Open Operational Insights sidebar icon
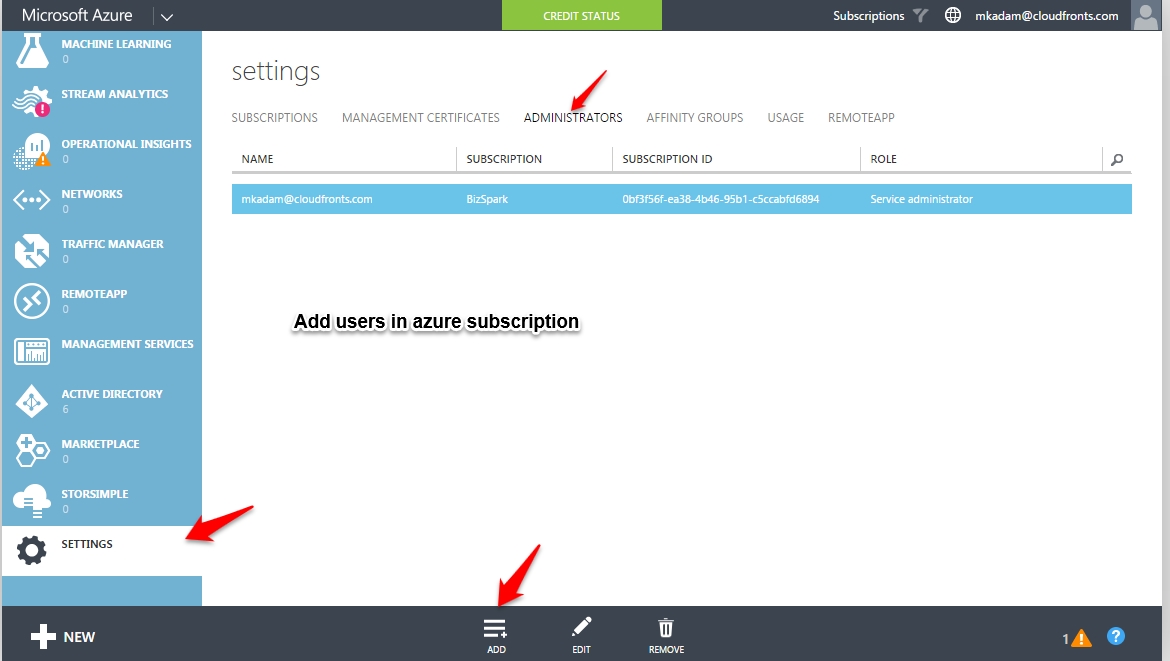 coord(31,151)
